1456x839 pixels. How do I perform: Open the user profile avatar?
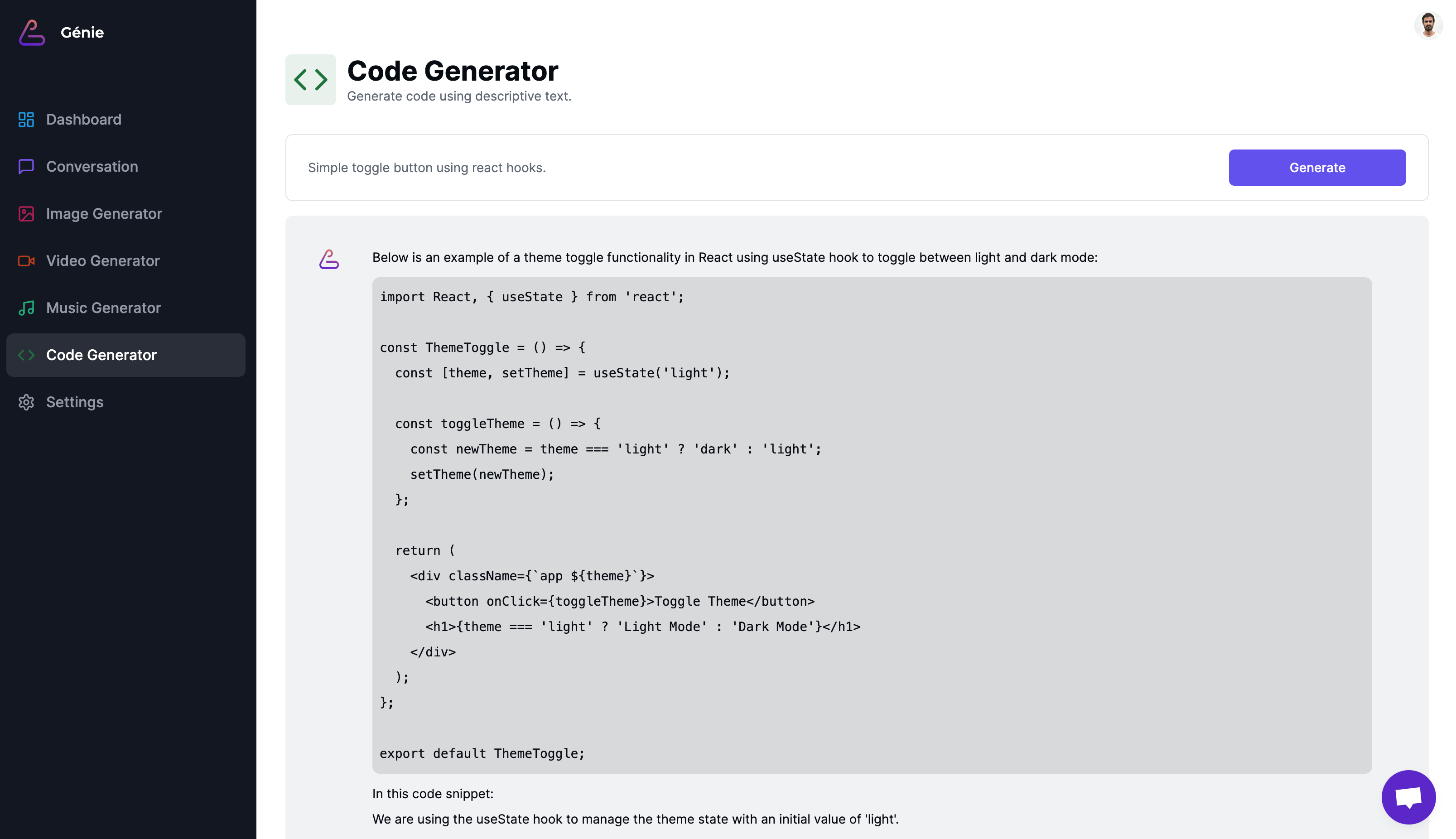point(1428,25)
